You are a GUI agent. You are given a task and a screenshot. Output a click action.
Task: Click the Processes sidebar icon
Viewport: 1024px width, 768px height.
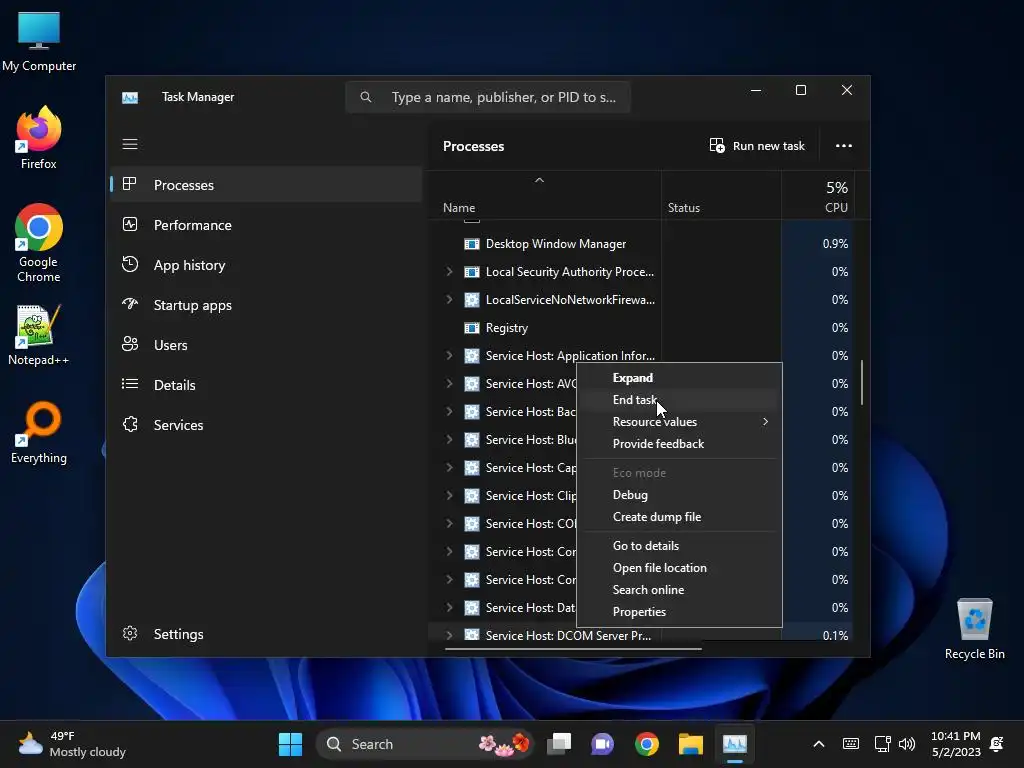129,184
